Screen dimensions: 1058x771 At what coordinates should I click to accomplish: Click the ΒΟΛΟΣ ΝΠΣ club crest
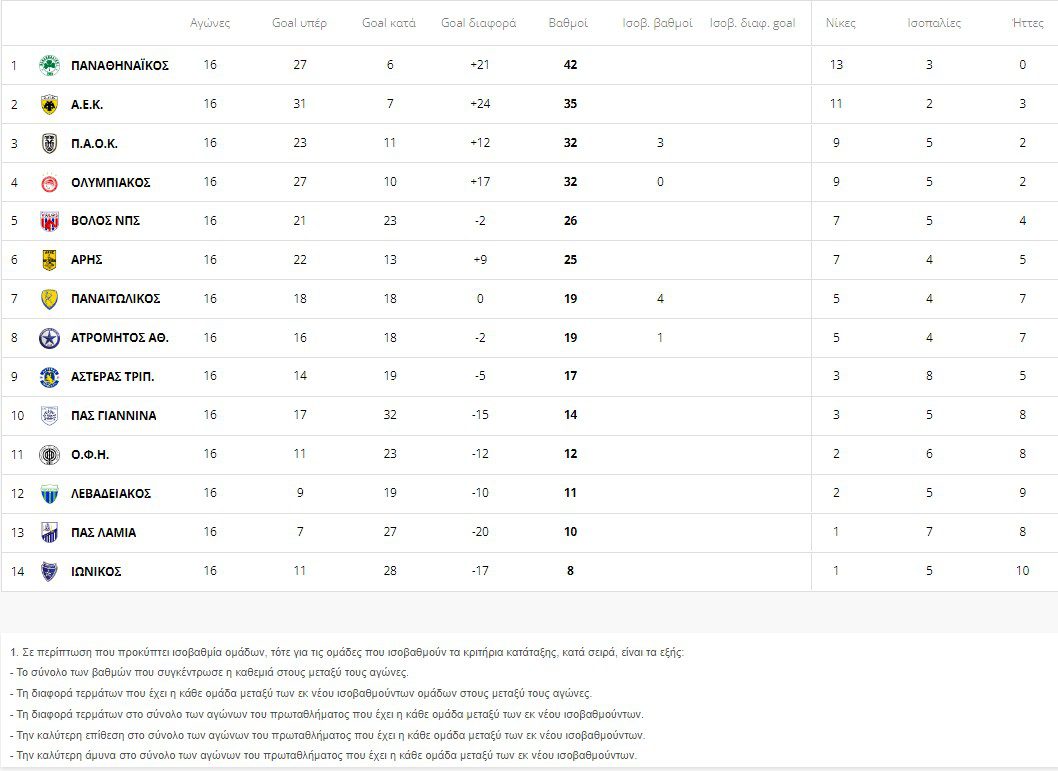(49, 221)
